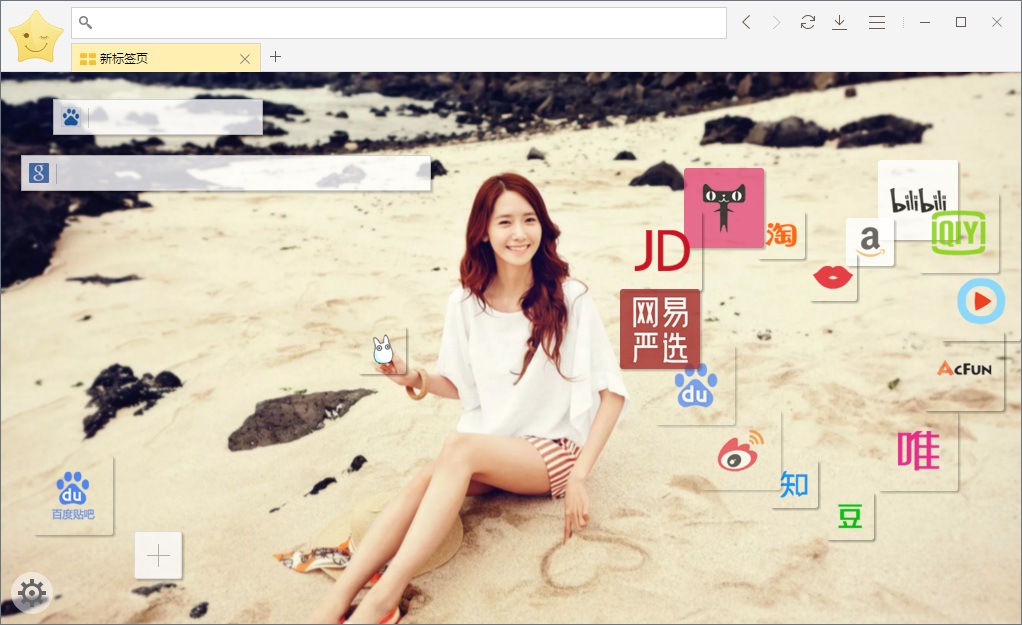The width and height of the screenshot is (1022, 625).
Task: Click the magnifier icon in address bar
Action: [85, 23]
